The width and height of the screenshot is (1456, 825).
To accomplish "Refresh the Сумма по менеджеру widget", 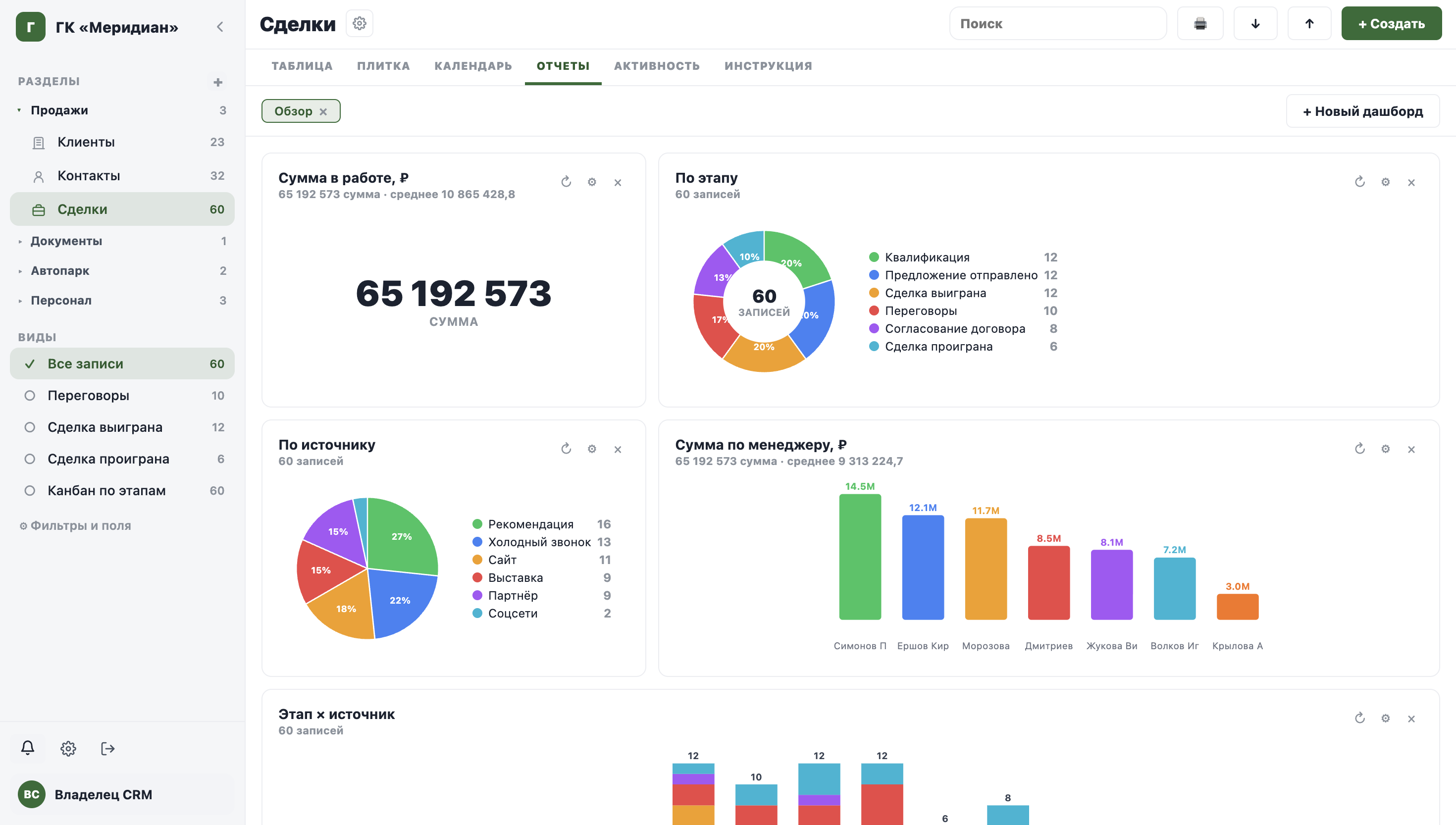I will click(x=1360, y=449).
